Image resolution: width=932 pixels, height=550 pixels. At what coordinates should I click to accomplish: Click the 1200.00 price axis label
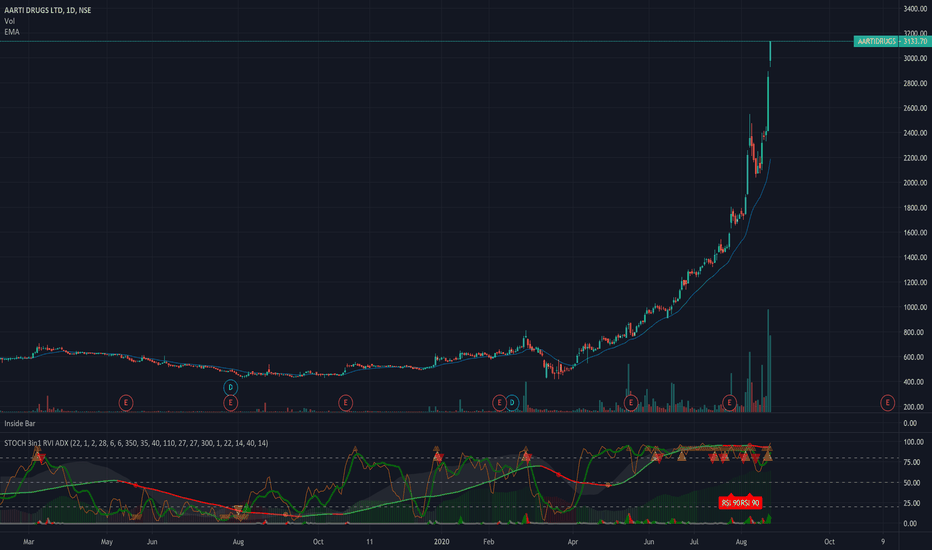(915, 282)
